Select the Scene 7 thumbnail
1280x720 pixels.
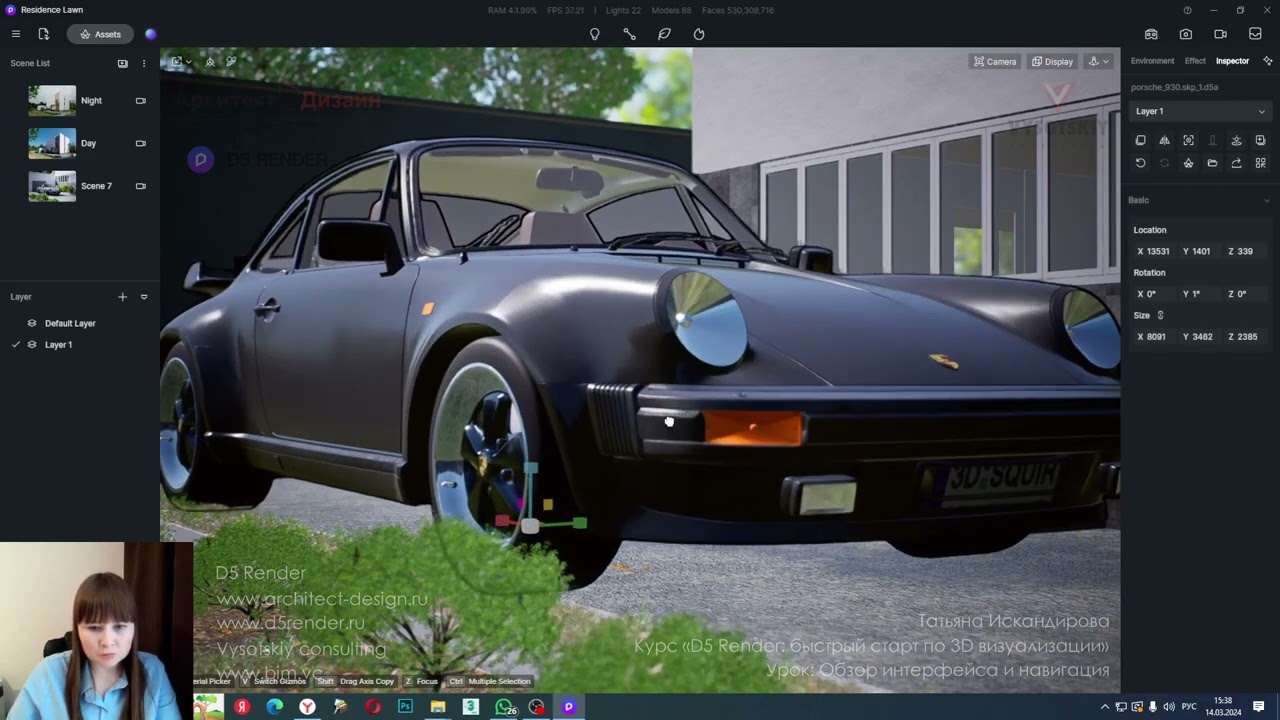click(x=52, y=186)
